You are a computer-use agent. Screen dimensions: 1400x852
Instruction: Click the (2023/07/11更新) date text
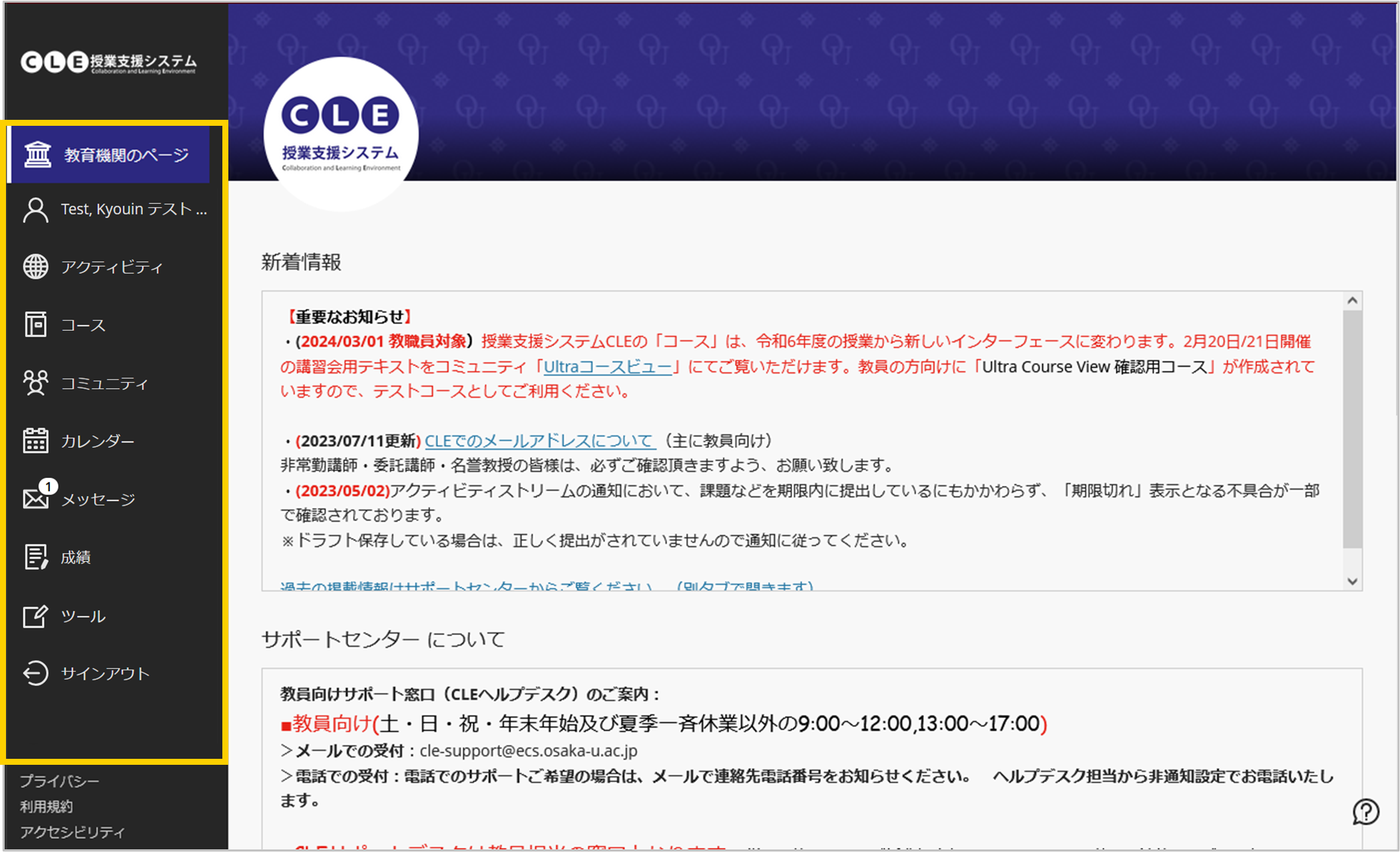[358, 441]
